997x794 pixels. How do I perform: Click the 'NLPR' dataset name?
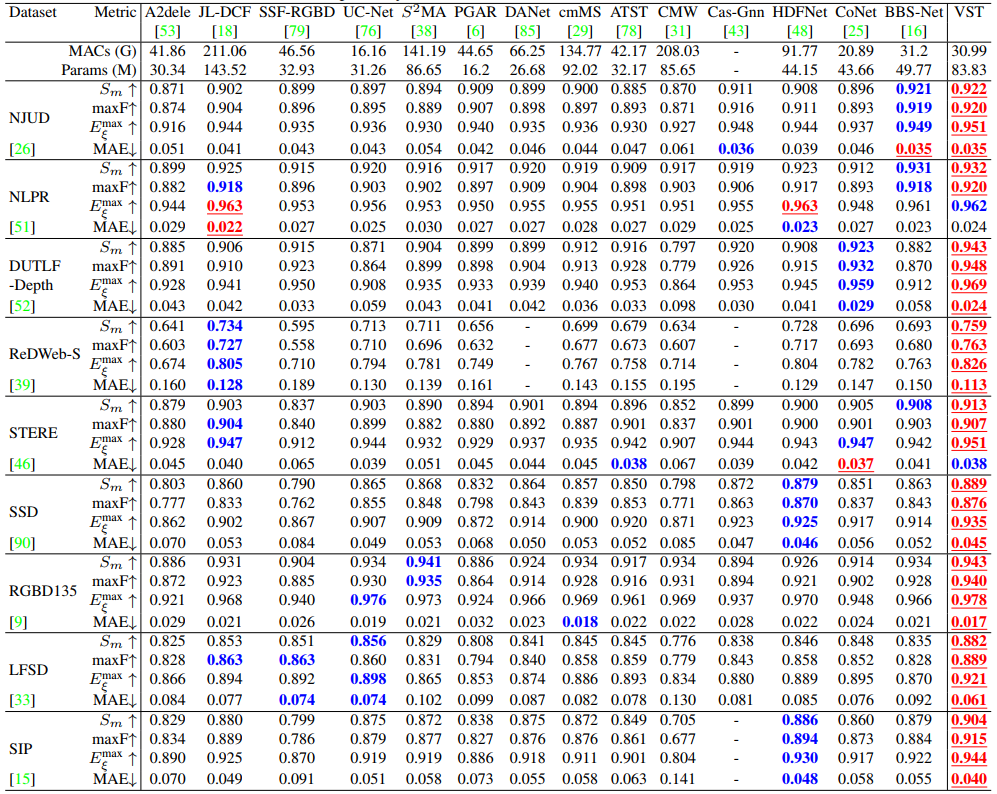tap(29, 196)
